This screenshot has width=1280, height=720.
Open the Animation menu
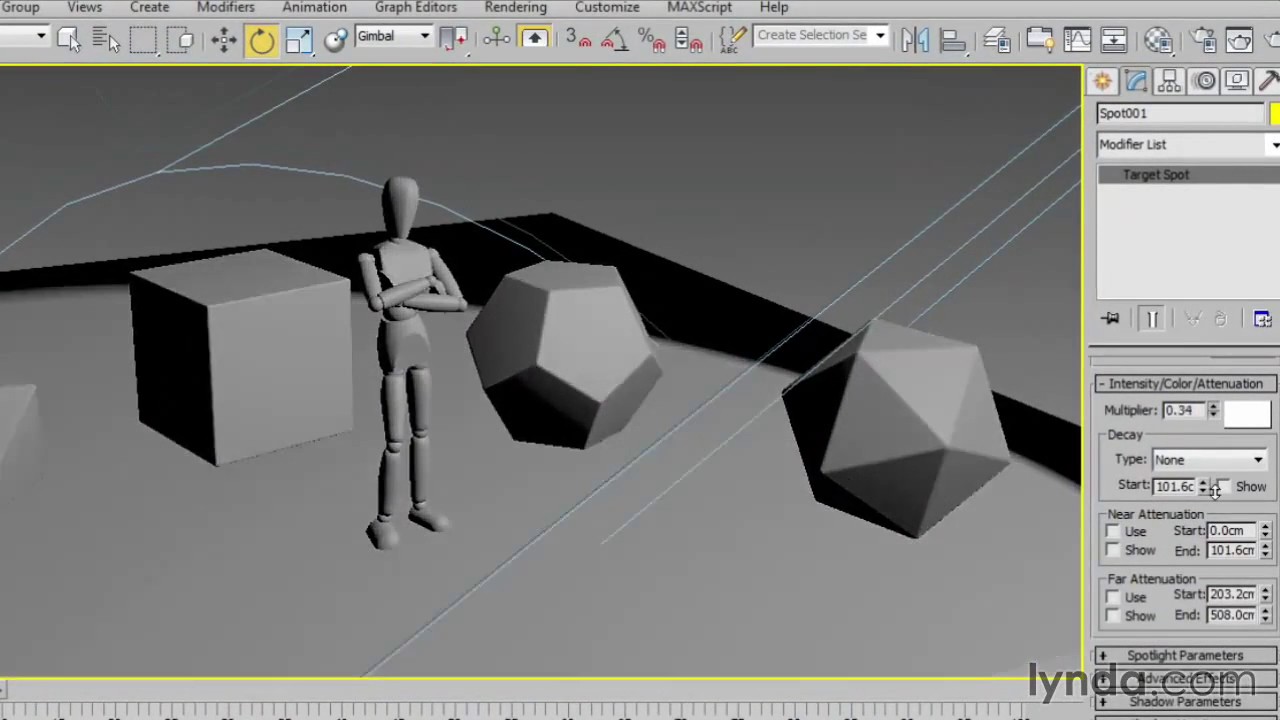[314, 7]
